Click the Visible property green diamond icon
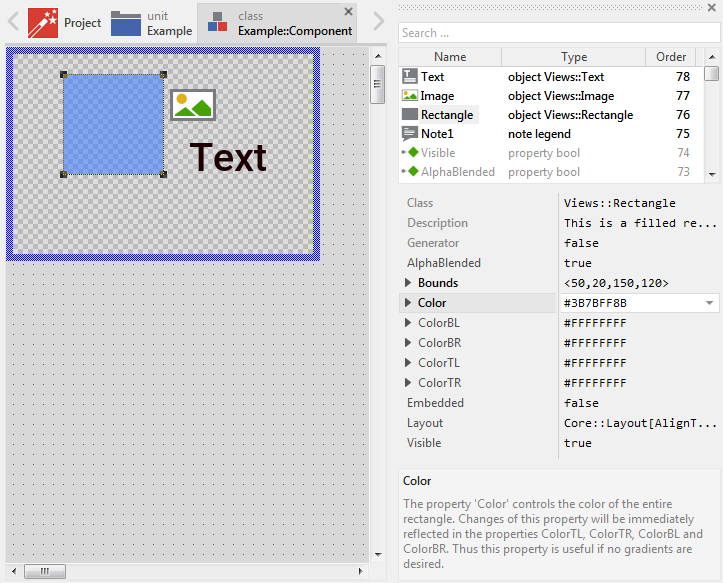This screenshot has height=583, width=723. [x=413, y=153]
